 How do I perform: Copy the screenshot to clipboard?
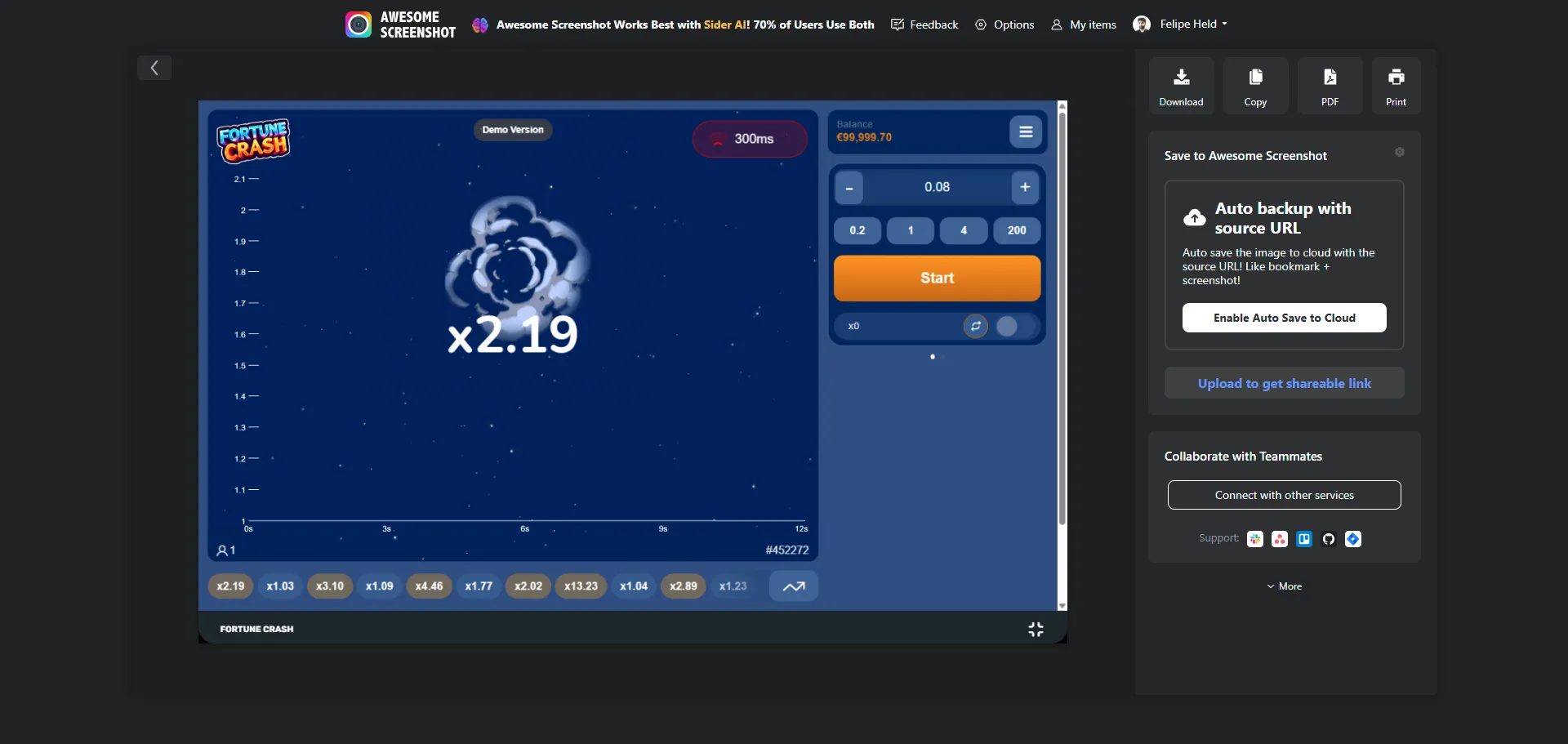click(1255, 86)
